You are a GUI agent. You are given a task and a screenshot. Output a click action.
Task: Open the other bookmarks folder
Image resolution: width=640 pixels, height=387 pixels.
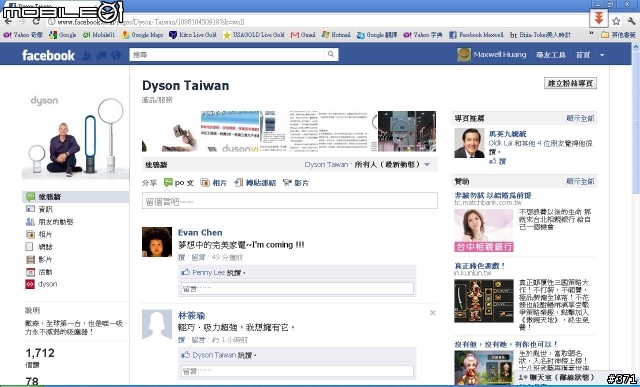click(618, 35)
